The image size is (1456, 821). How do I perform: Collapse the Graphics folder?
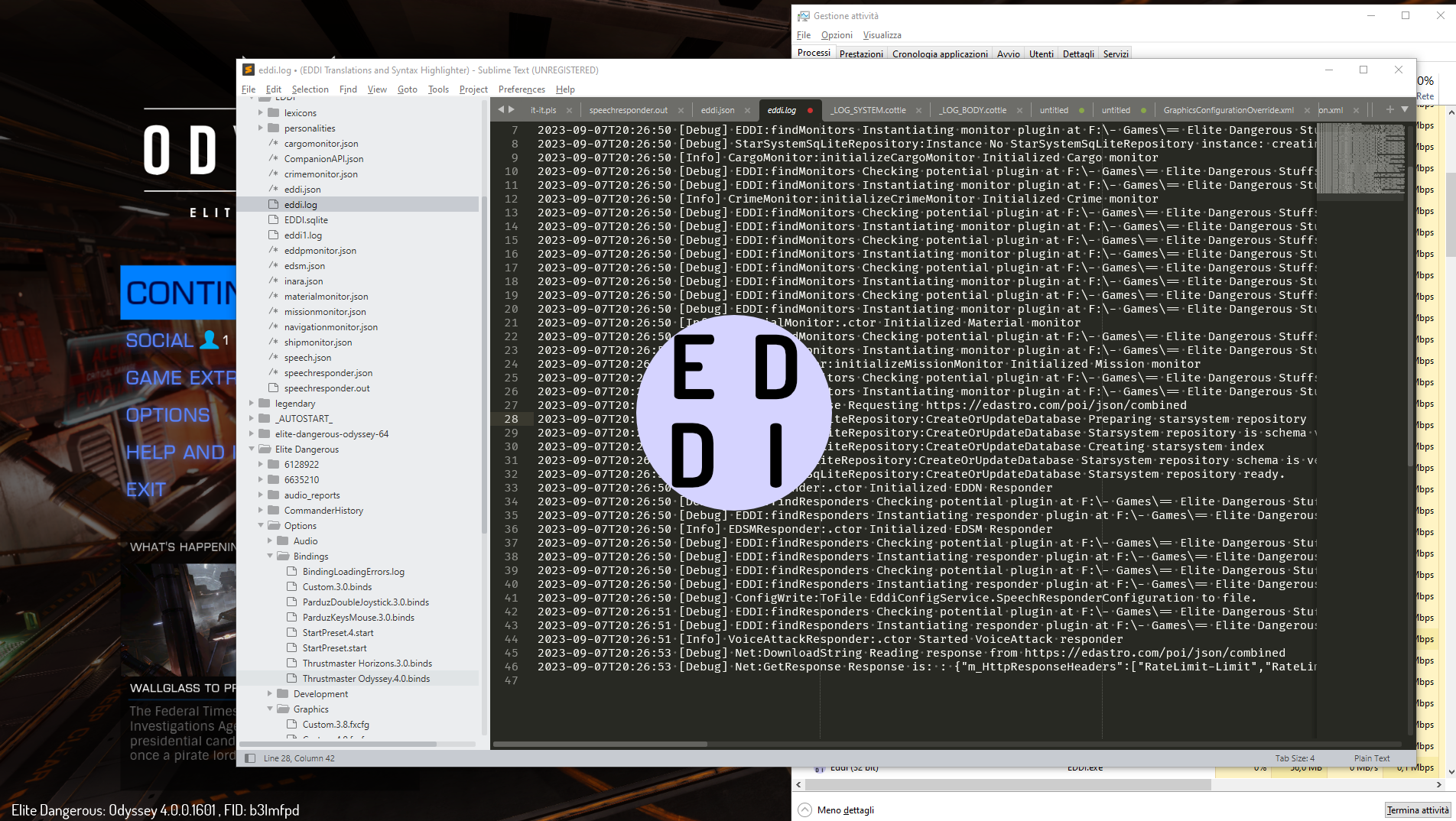click(269, 709)
